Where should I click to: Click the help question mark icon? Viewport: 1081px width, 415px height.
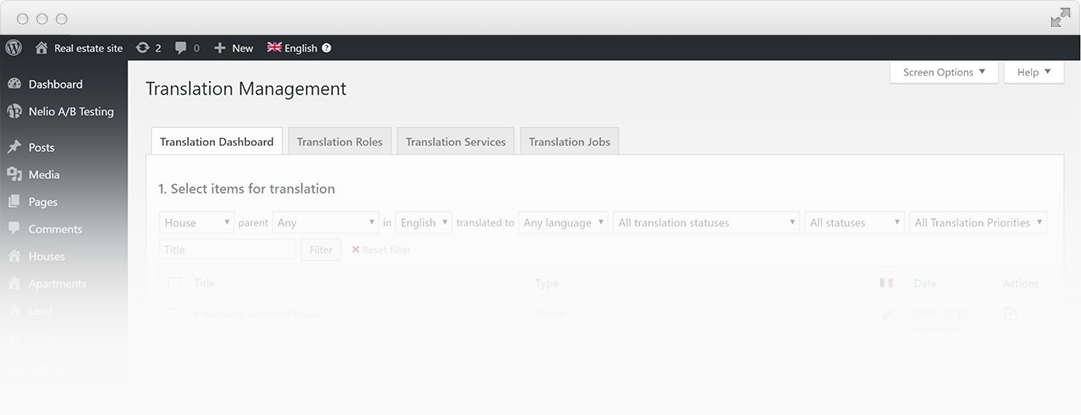(327, 48)
